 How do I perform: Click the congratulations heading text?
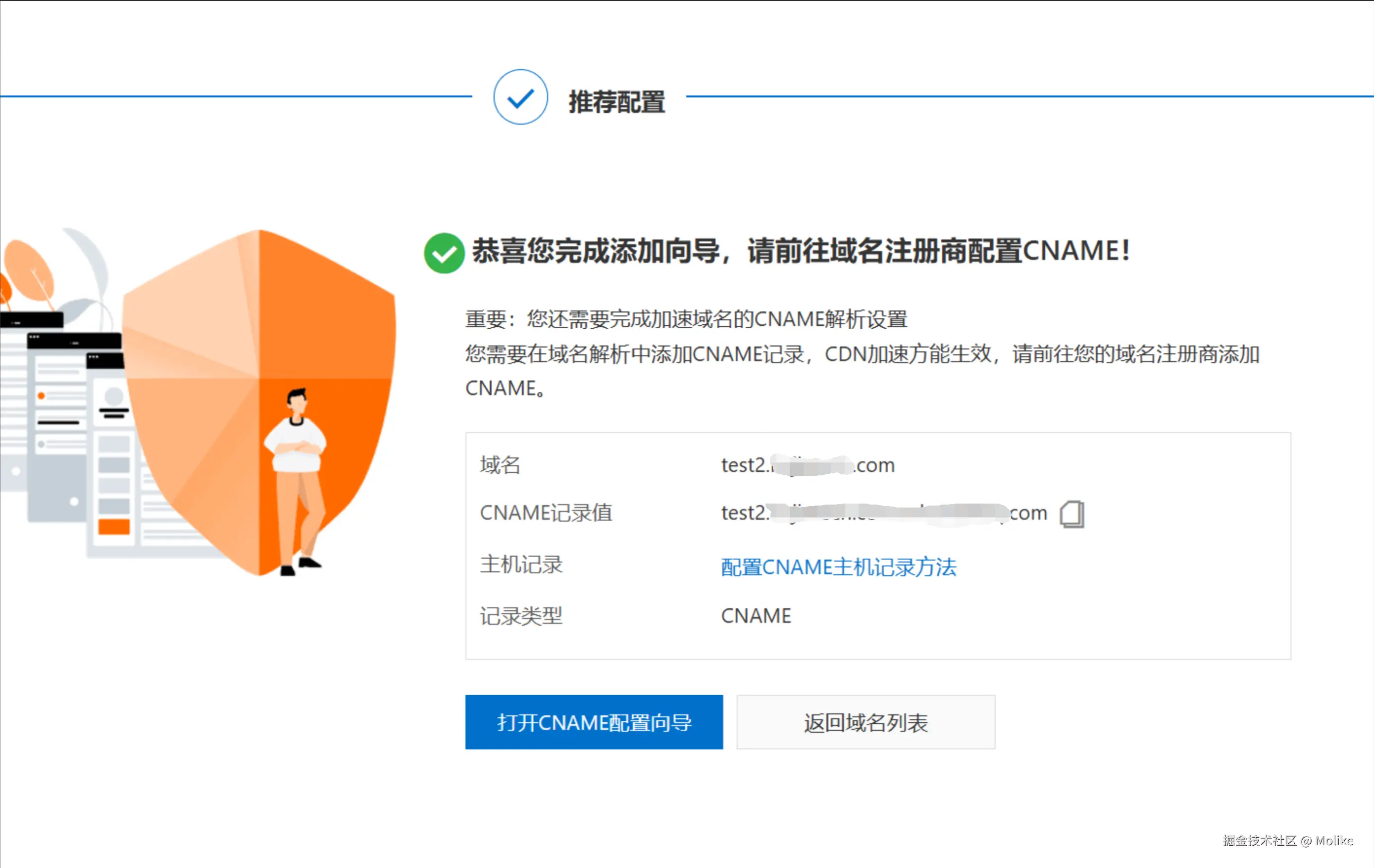(801, 251)
